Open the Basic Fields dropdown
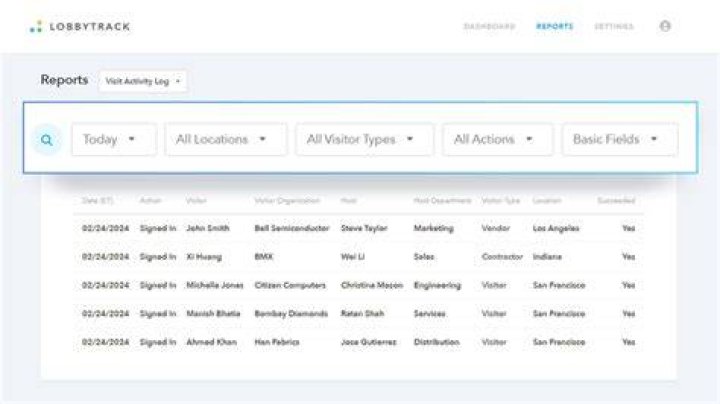 click(x=620, y=139)
